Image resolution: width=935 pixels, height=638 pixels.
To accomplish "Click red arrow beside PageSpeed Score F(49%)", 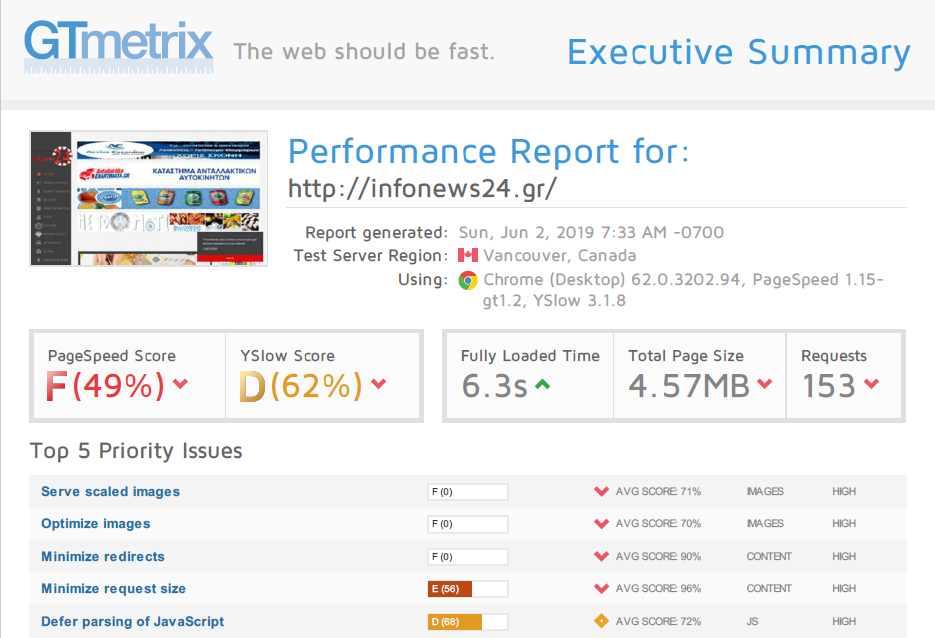I will click(x=180, y=385).
